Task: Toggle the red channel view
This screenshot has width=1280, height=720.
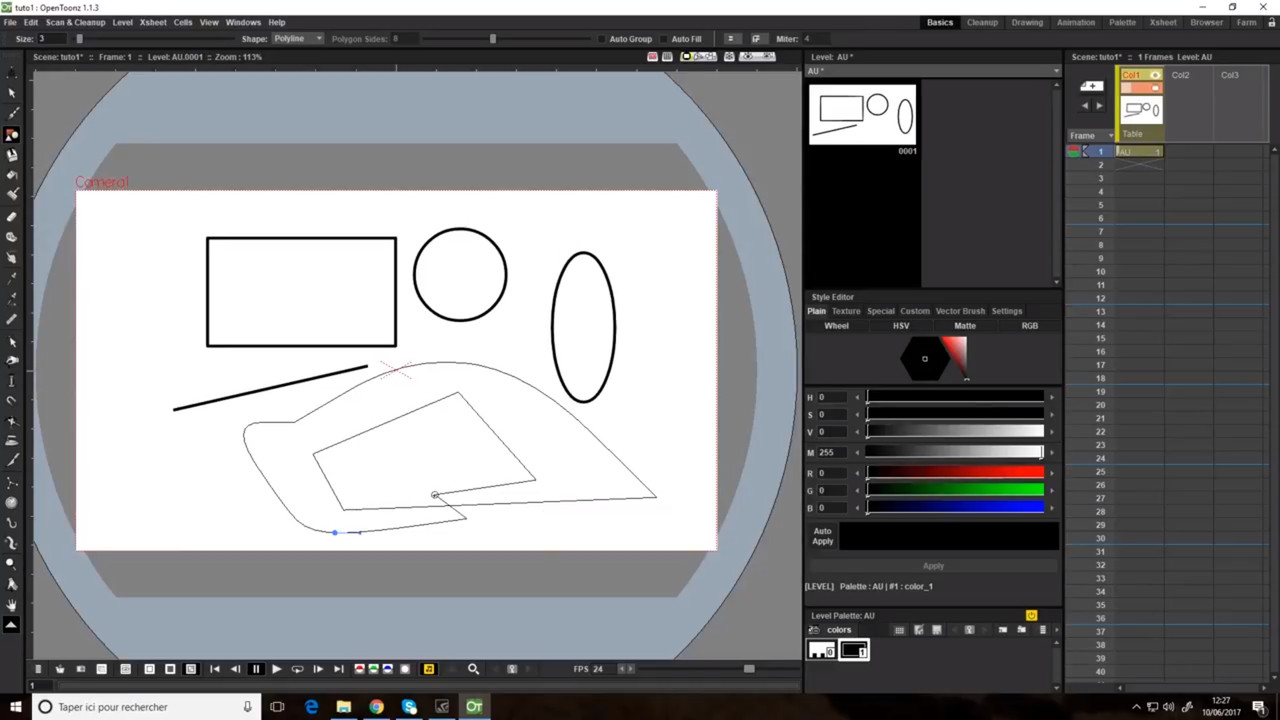Action: (360, 669)
